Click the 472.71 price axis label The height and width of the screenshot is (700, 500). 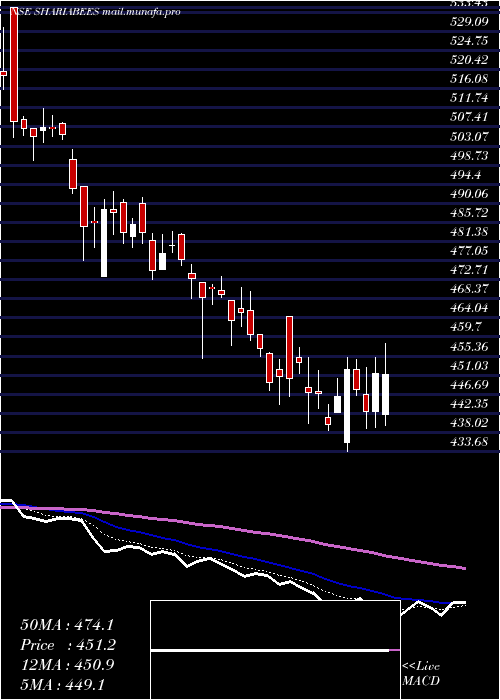[x=467, y=270]
